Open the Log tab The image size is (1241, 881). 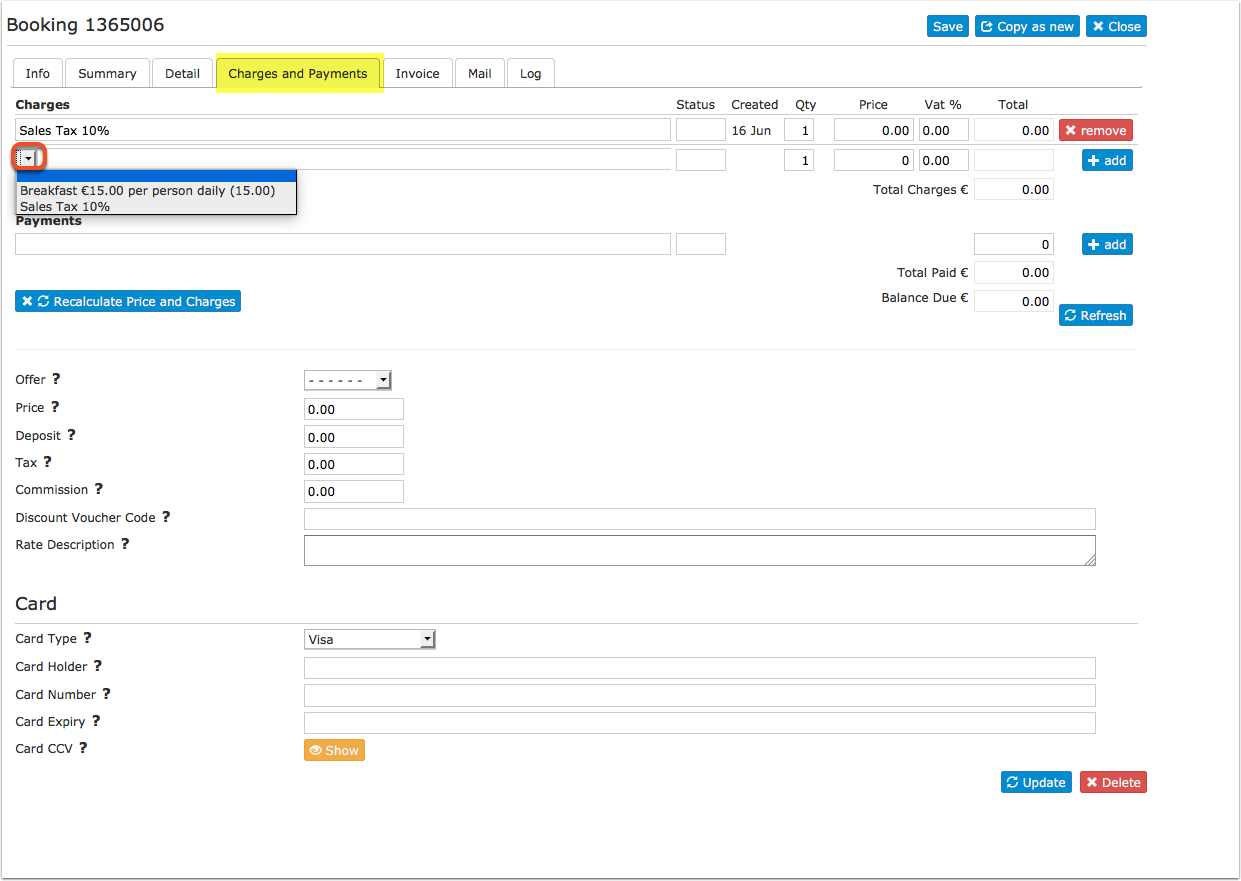530,73
